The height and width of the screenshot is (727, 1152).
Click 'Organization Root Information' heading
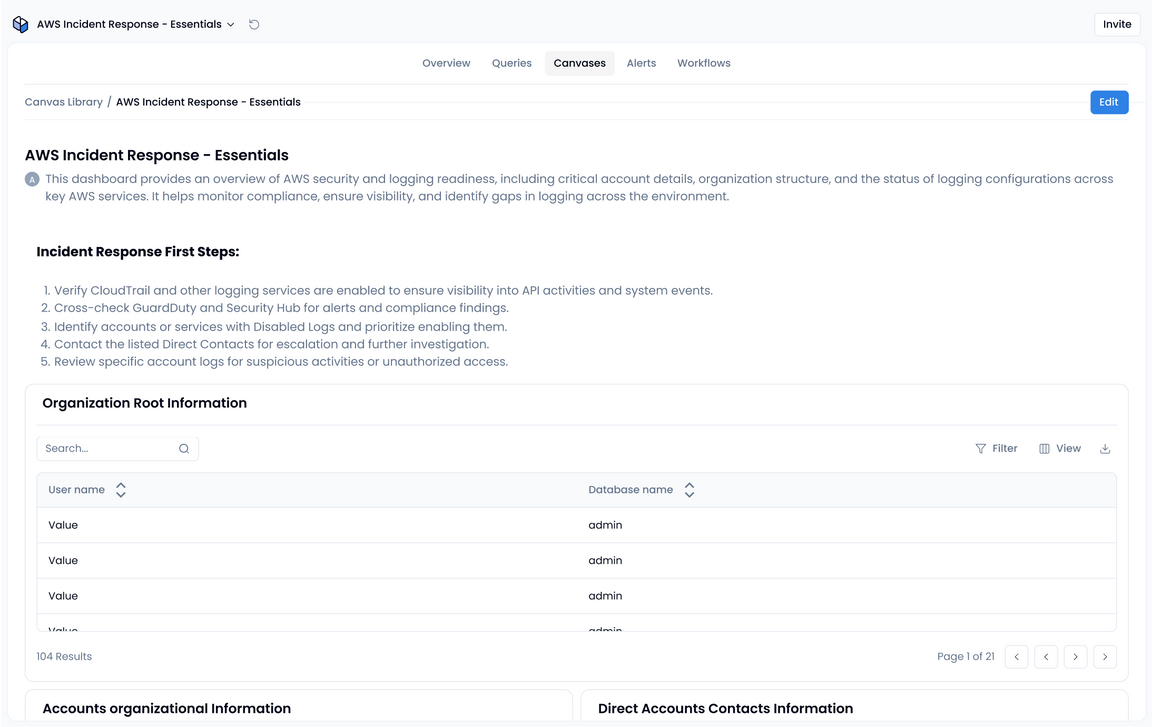click(145, 403)
